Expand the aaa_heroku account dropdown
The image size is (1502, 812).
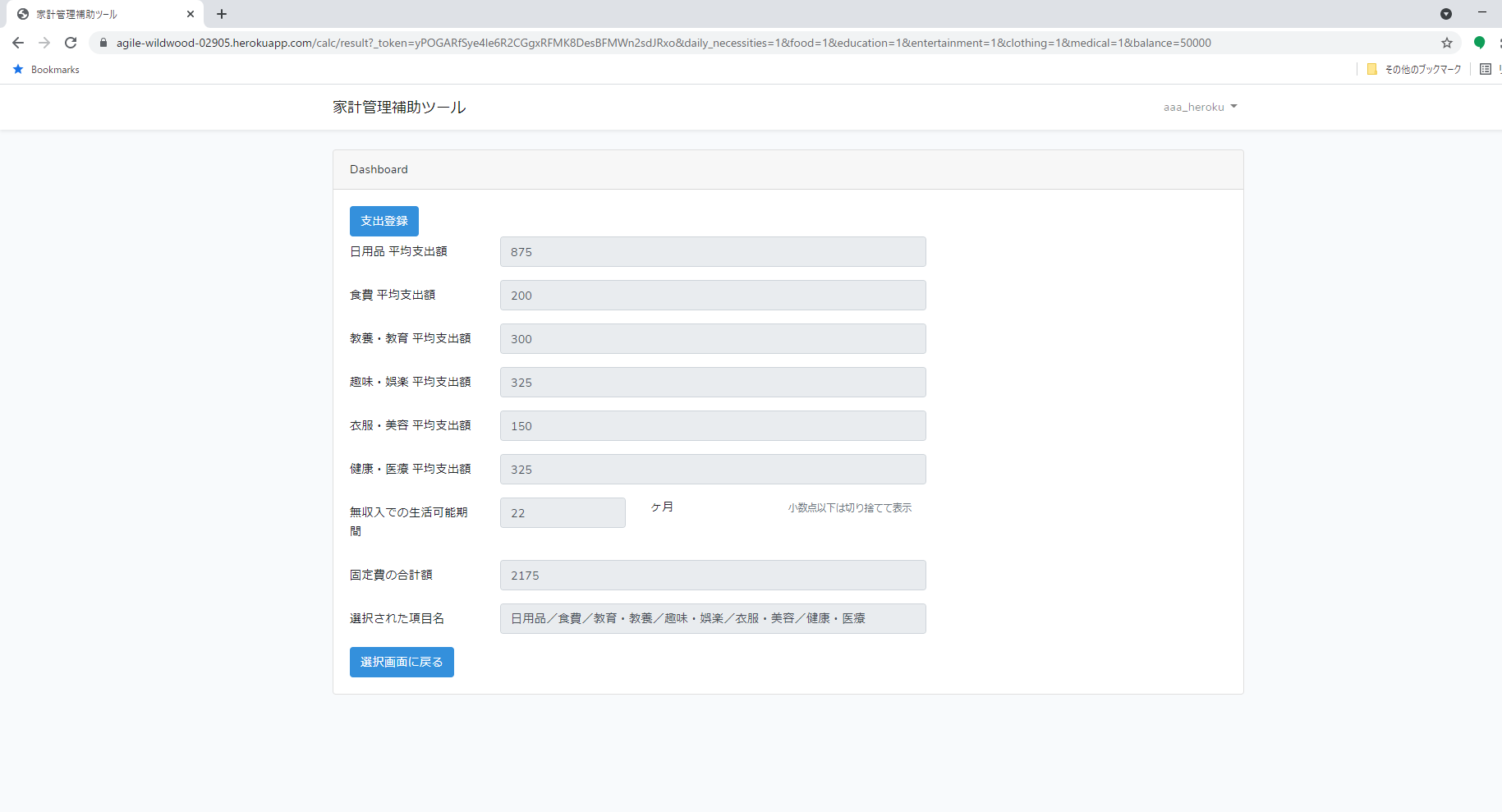click(1200, 107)
